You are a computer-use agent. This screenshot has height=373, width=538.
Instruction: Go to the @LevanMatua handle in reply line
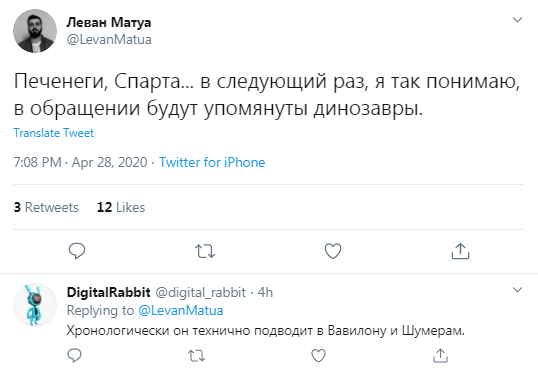click(x=180, y=311)
